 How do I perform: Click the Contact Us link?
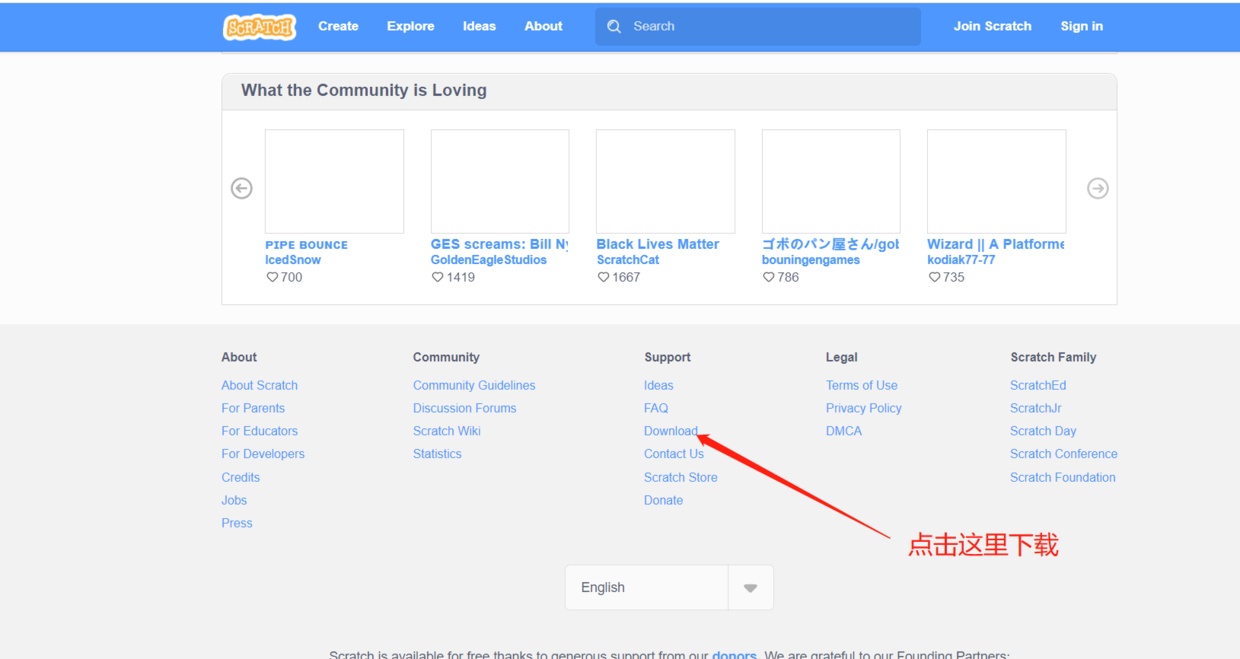[x=674, y=454]
